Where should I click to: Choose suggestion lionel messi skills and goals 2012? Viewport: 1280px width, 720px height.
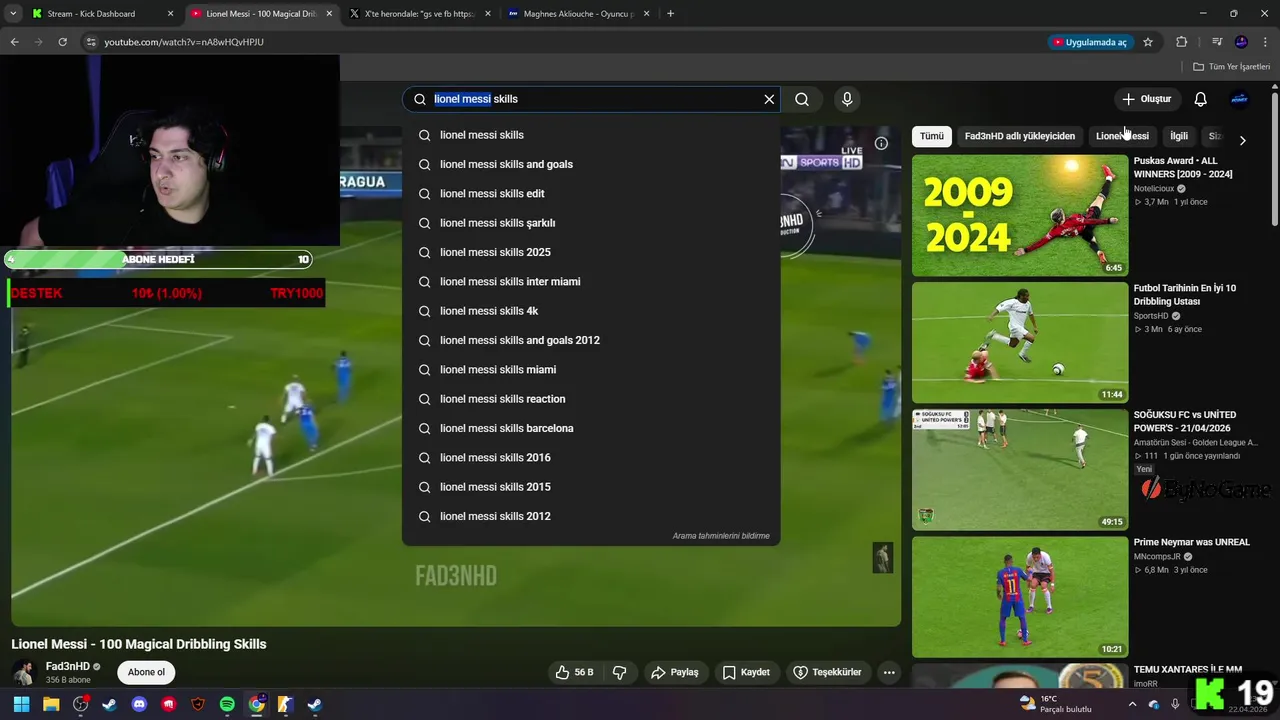tap(591, 340)
